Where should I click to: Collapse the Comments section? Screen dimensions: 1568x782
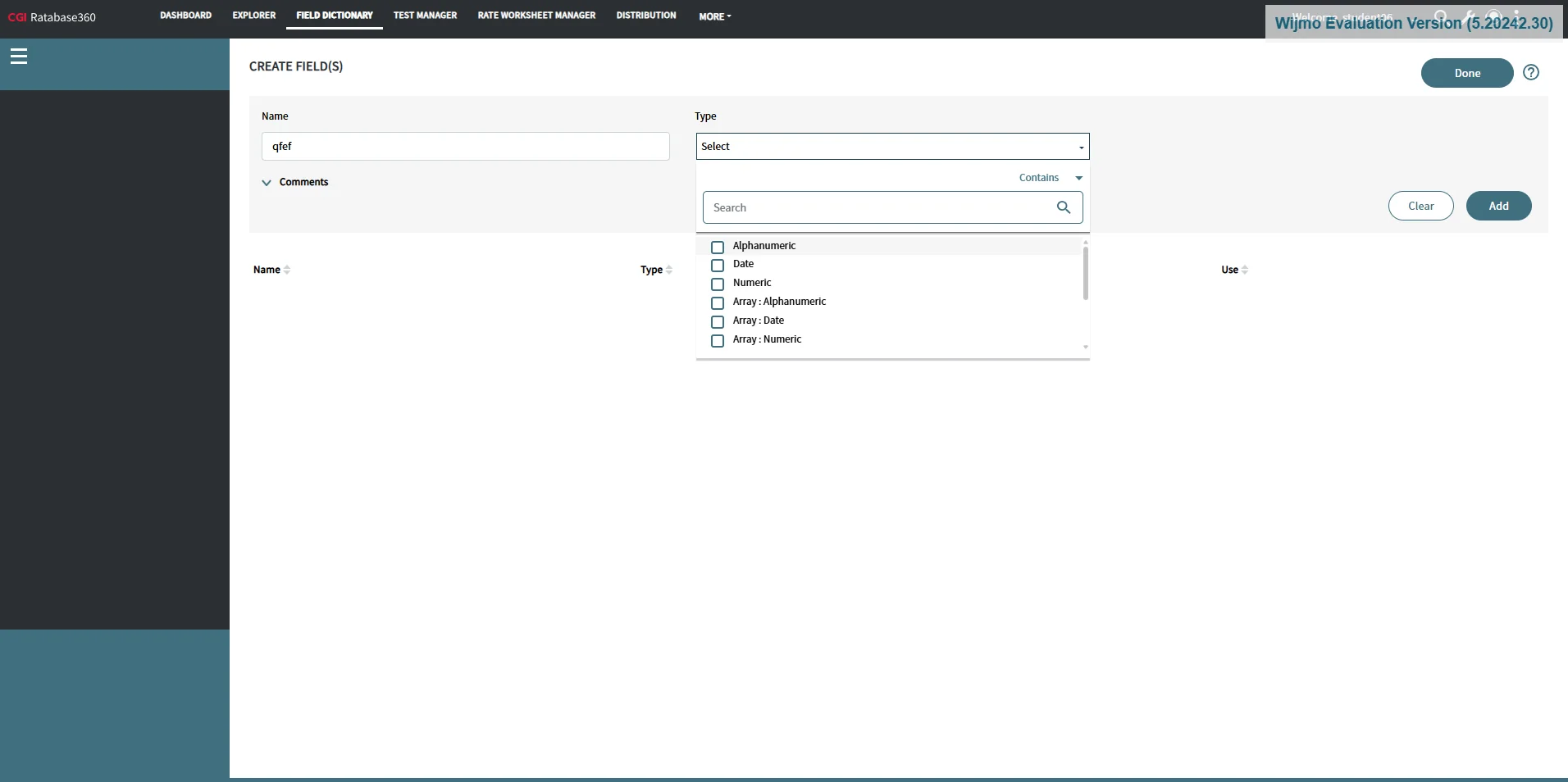[267, 182]
